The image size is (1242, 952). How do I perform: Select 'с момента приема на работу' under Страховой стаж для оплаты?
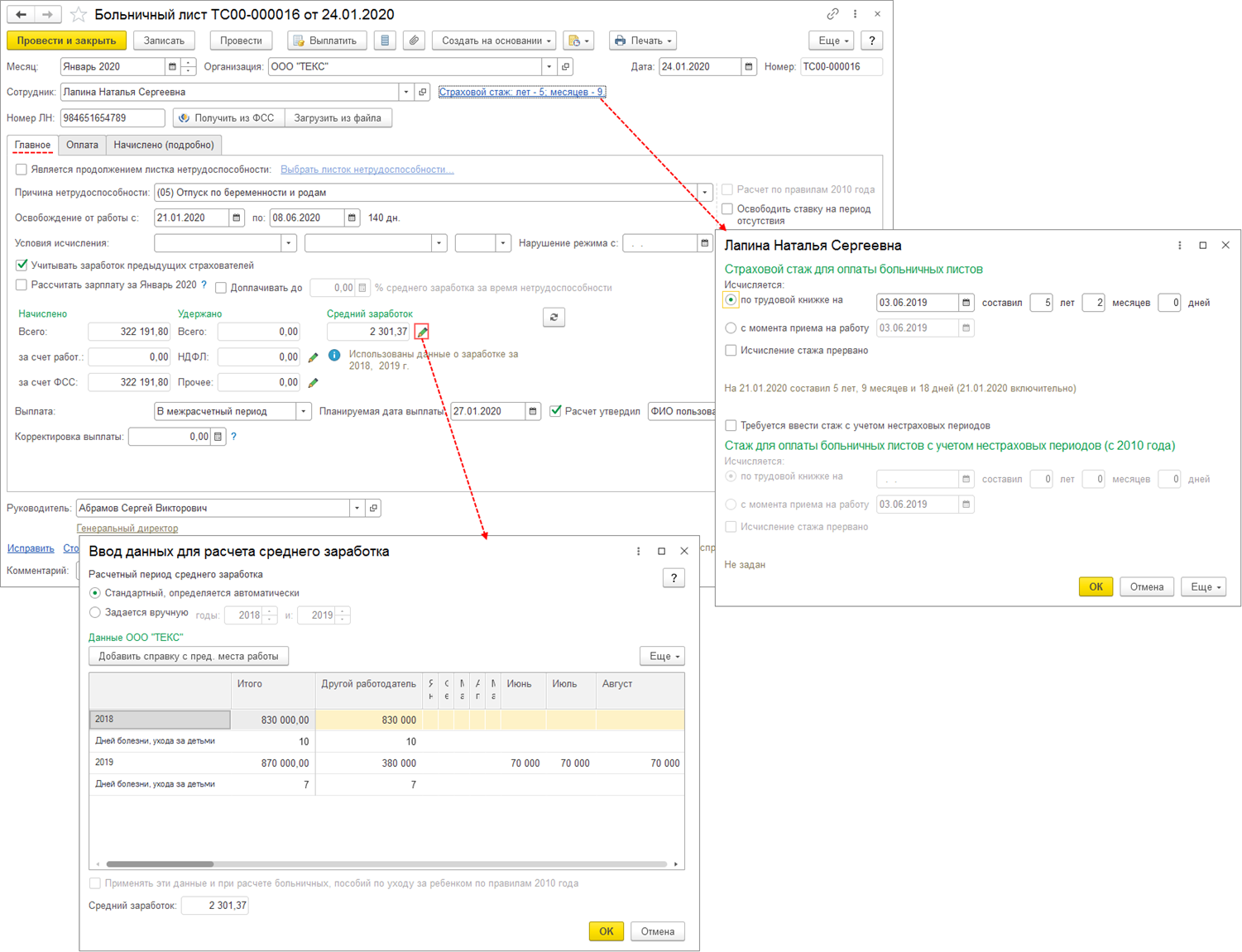[731, 328]
